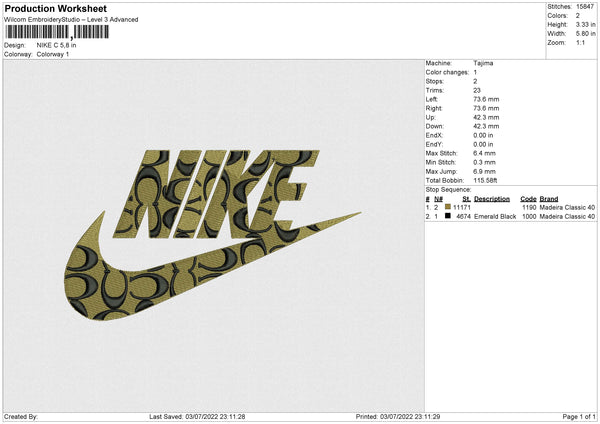
Task: Click the 'Stops:' label
Action: pyautogui.click(x=435, y=82)
